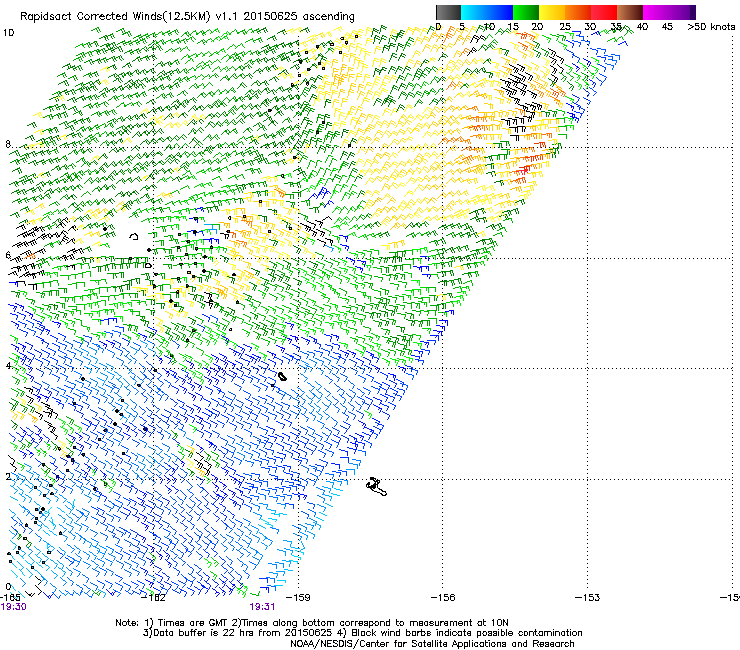740x650 pixels.
Task: Click the '>50 knots' legend label
Action: tap(711, 27)
